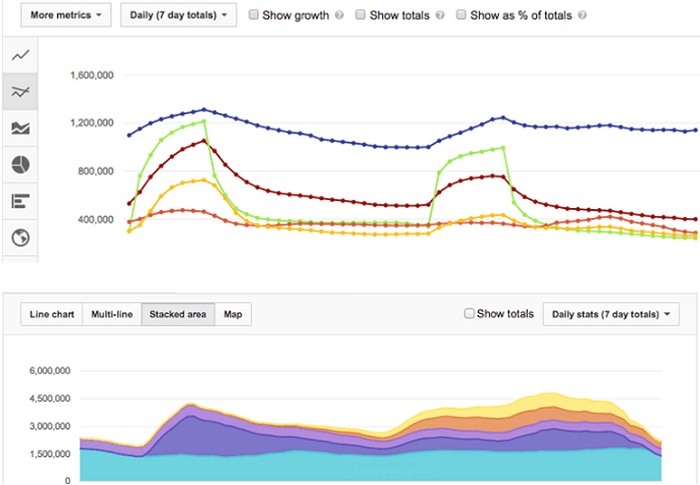Select the multi-line chart sidebar icon

pyautogui.click(x=20, y=91)
